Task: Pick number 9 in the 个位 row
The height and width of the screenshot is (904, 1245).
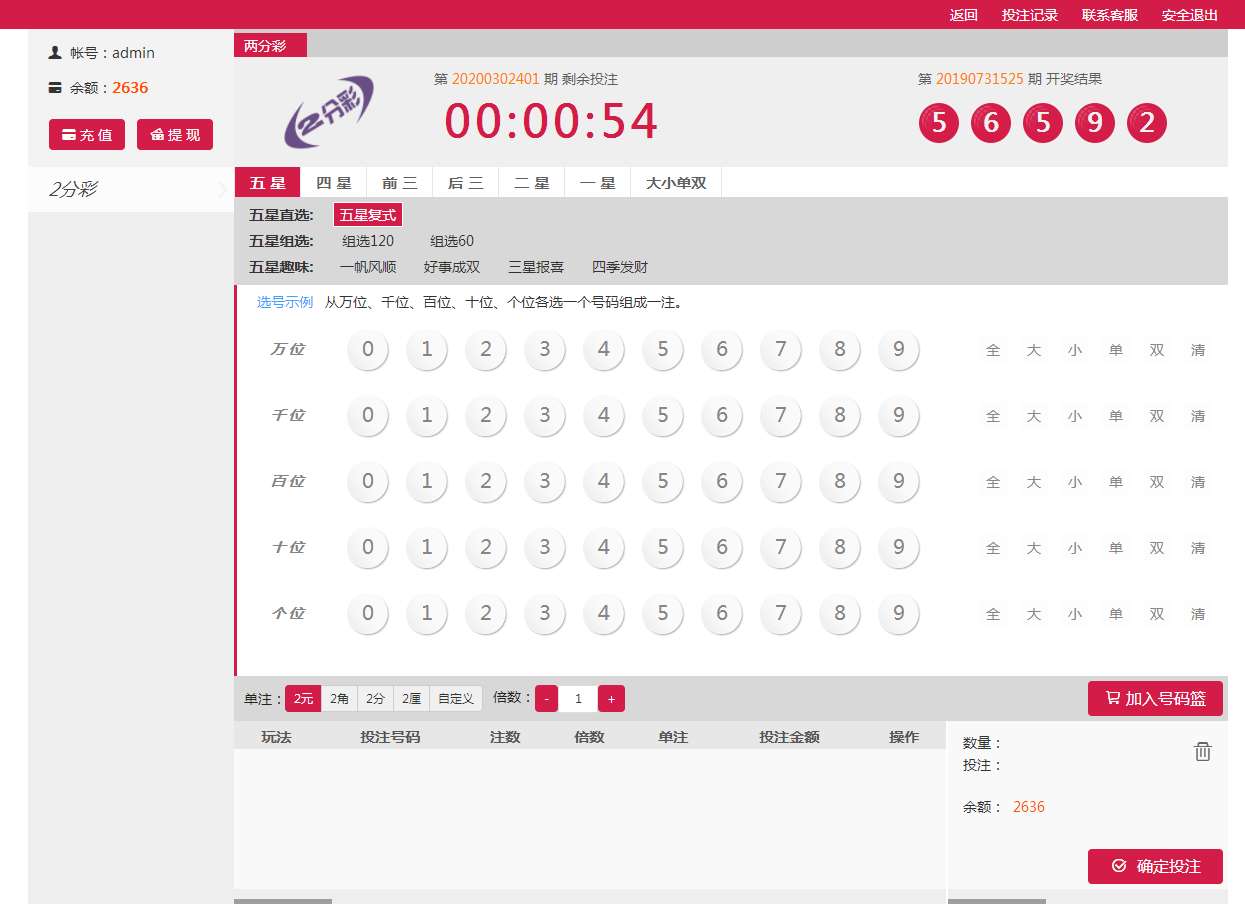Action: point(899,614)
